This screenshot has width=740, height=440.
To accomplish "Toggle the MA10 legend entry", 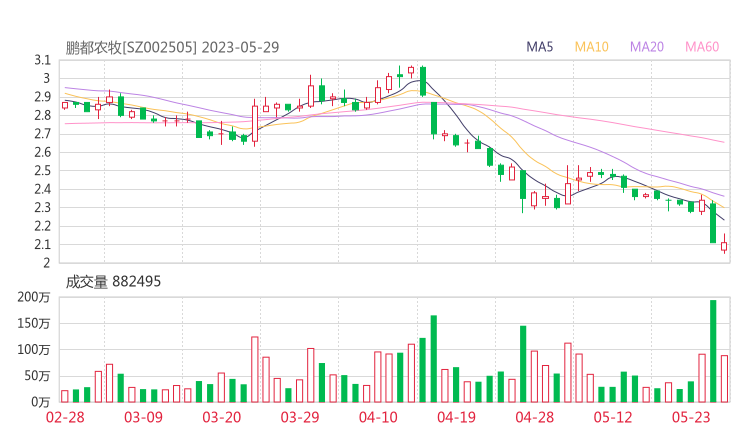I will [591, 47].
